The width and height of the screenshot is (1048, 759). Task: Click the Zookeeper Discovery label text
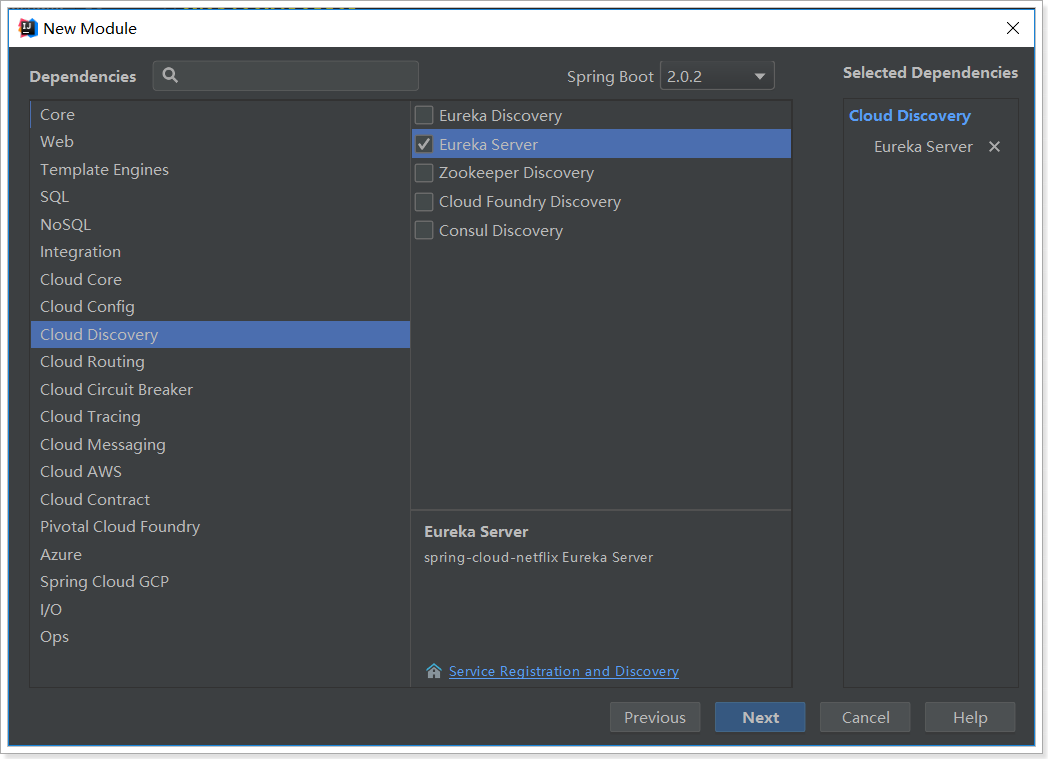pyautogui.click(x=516, y=173)
